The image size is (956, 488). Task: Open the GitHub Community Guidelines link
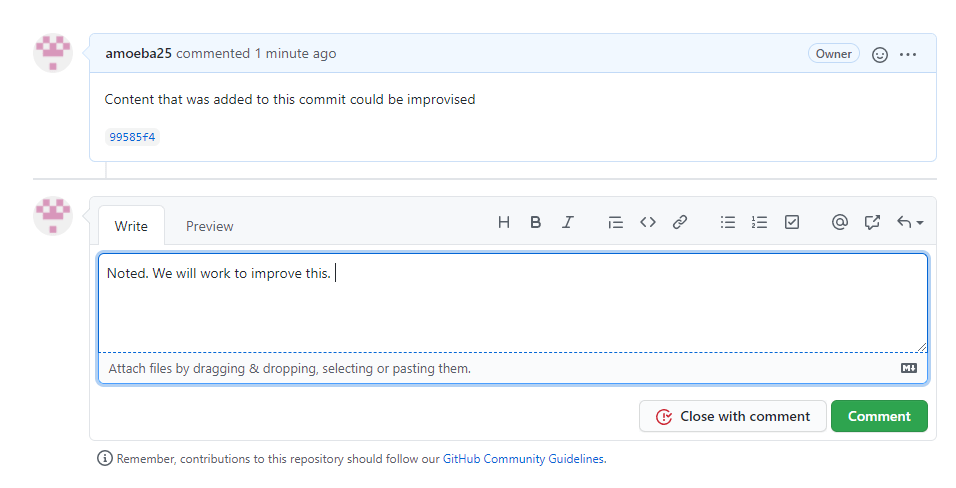tap(523, 459)
